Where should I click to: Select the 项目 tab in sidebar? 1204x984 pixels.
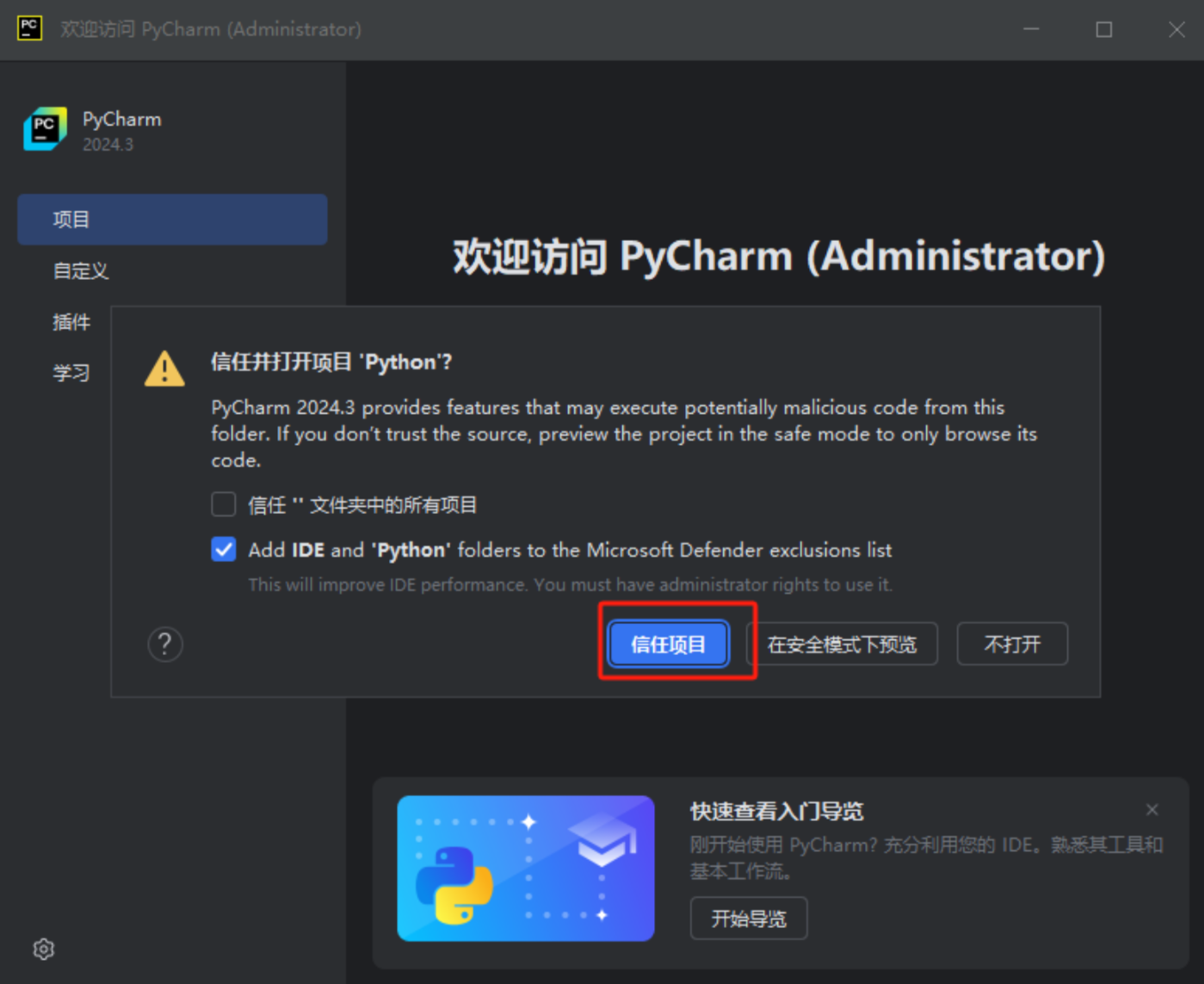[172, 220]
